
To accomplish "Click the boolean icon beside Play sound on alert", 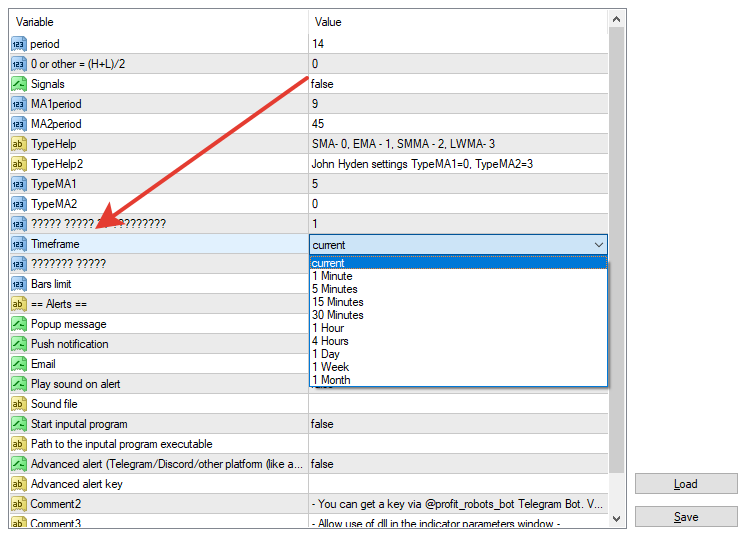I will pos(19,384).
